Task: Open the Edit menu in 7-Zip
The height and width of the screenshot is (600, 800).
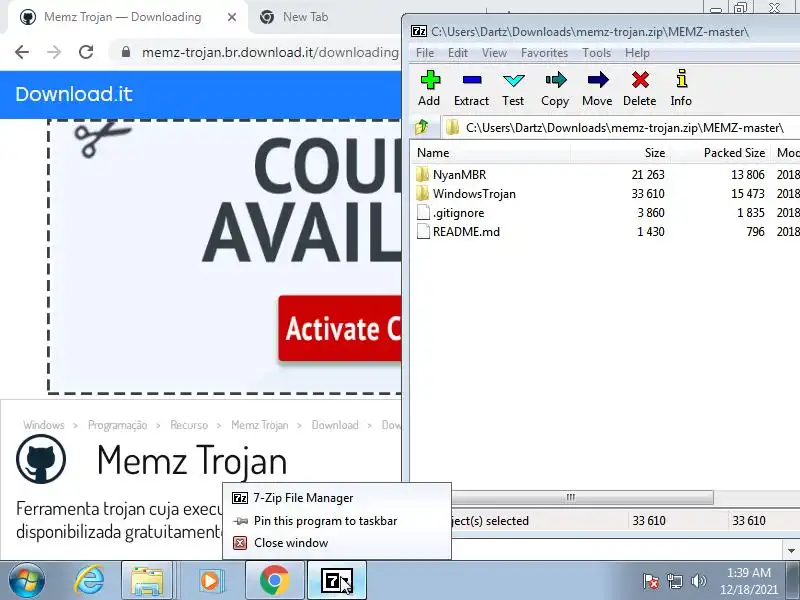Action: click(458, 53)
